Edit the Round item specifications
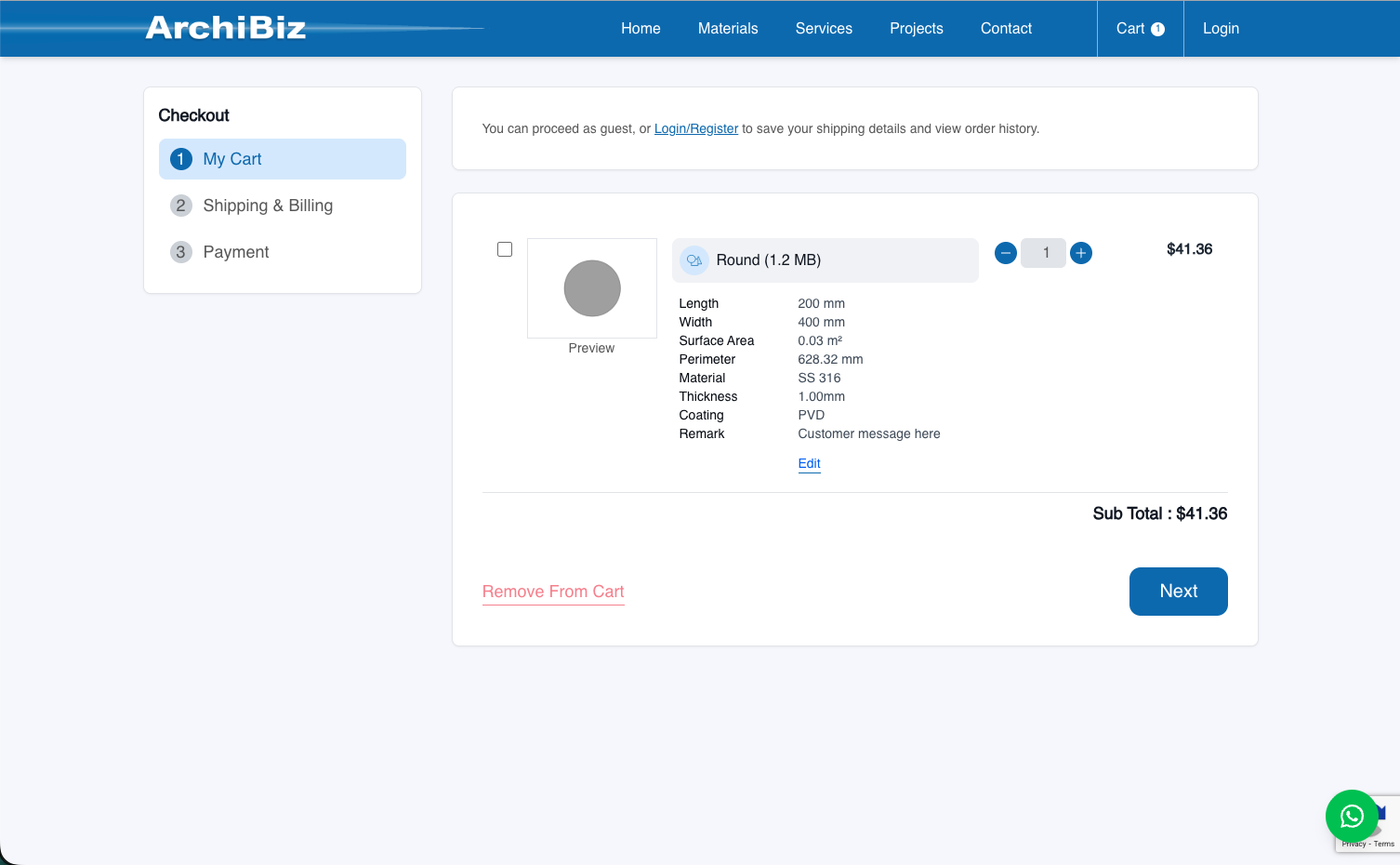The image size is (1400, 865). [808, 463]
